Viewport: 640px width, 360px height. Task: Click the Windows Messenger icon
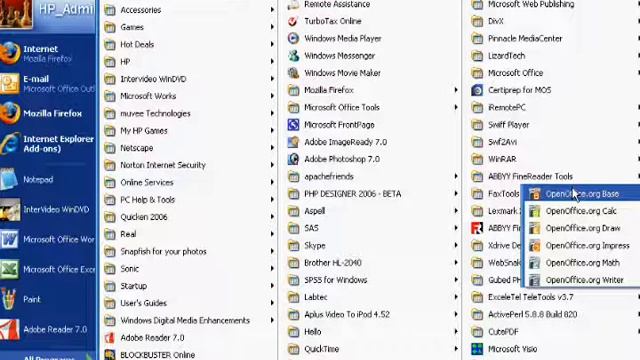click(x=293, y=56)
